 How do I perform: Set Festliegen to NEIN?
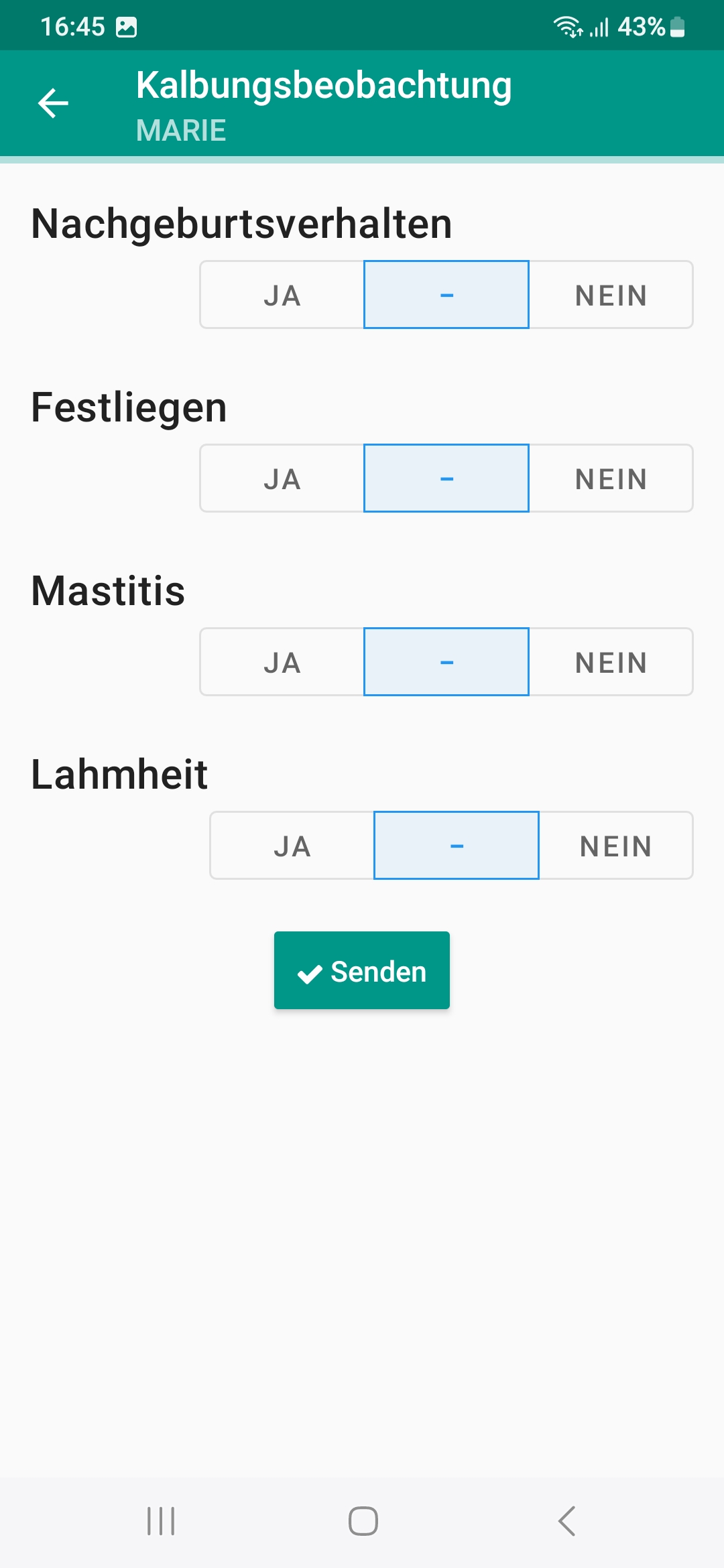[611, 478]
